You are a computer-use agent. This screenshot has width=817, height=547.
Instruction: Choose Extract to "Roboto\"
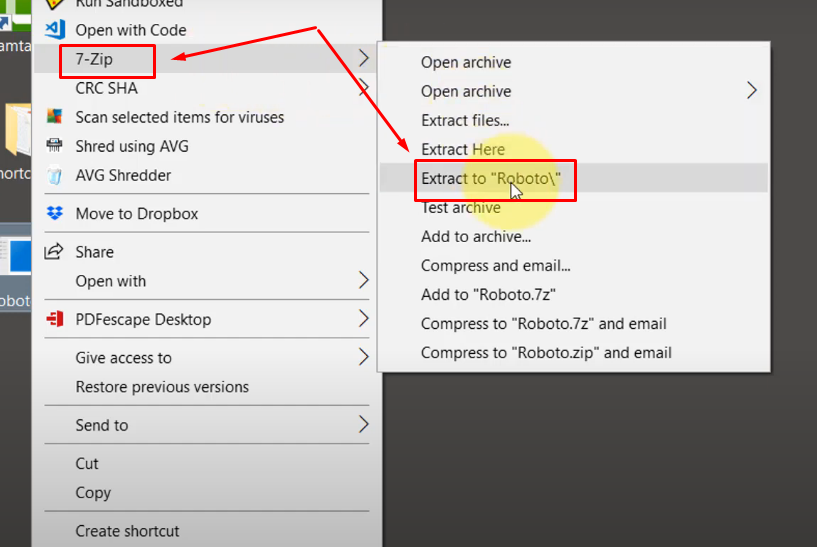[491, 179]
